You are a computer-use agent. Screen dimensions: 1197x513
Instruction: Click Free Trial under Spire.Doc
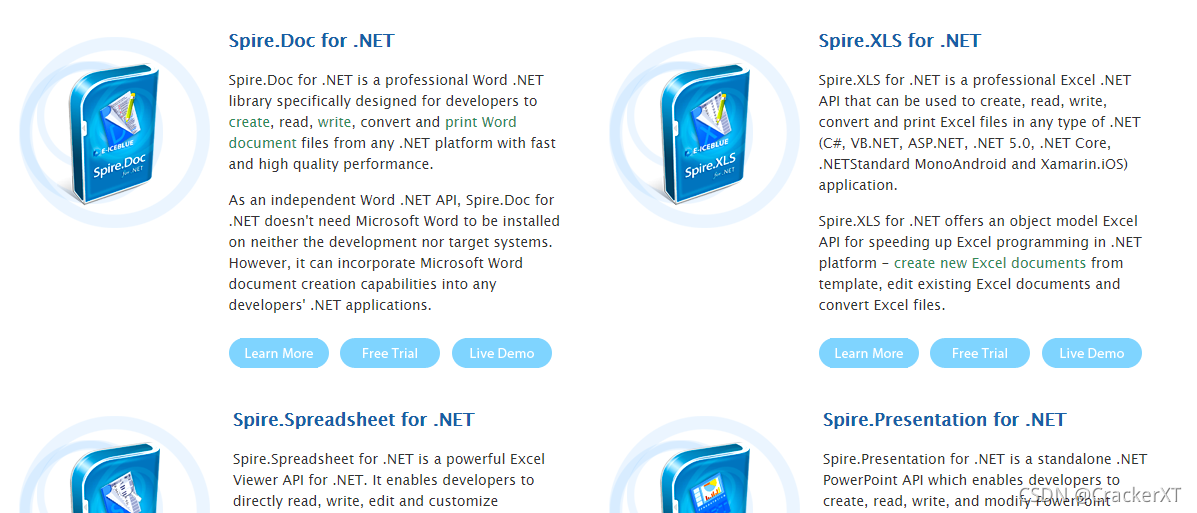390,353
